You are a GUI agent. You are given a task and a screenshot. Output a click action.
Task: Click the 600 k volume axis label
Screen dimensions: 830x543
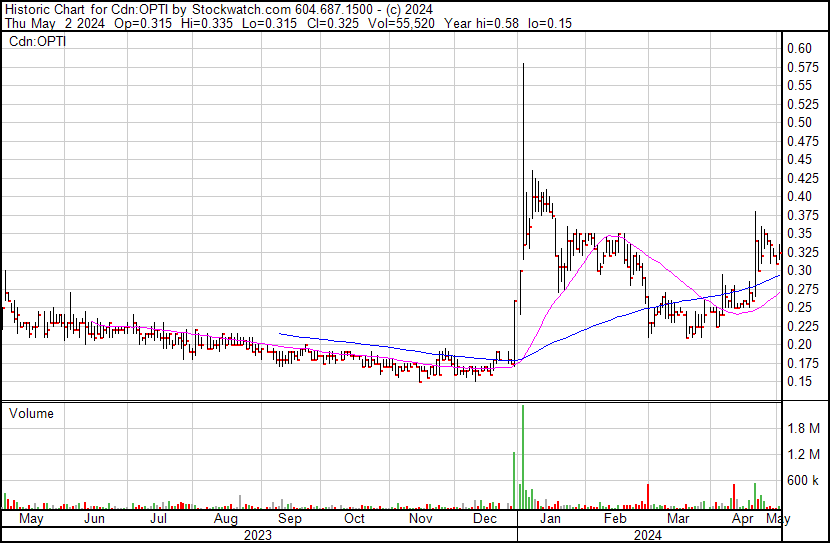[803, 480]
